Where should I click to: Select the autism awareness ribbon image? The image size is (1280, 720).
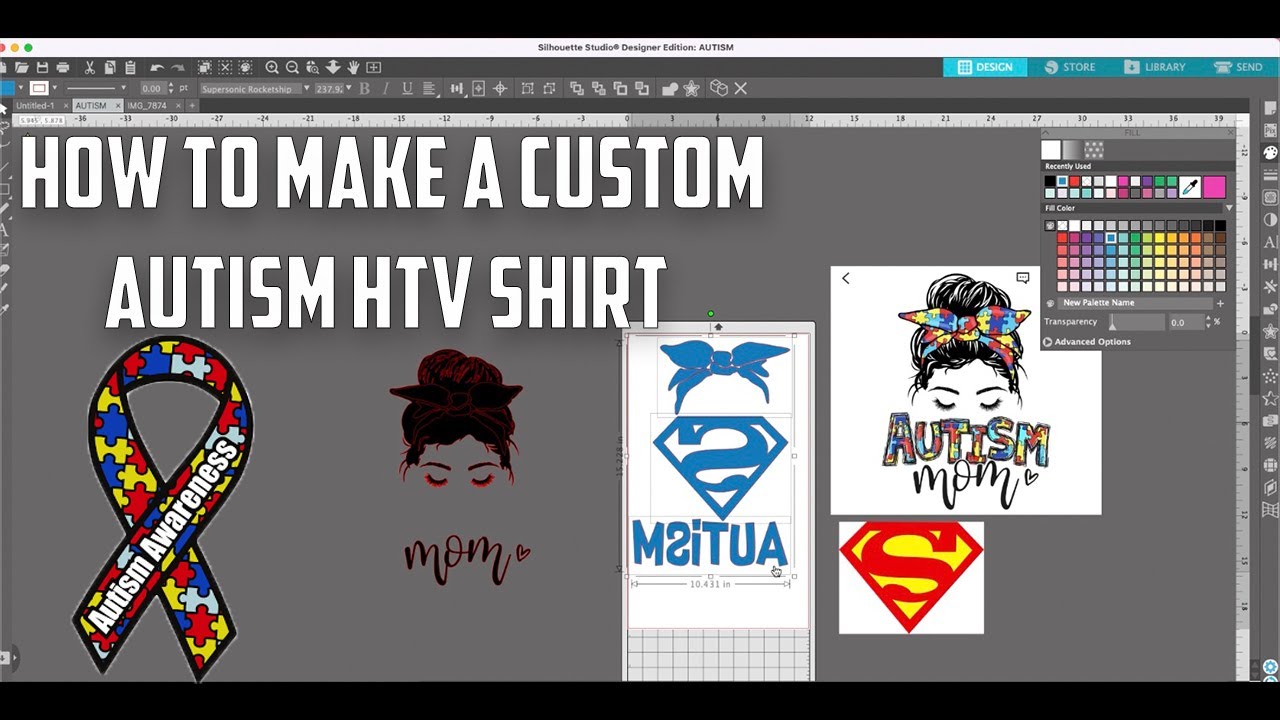click(162, 508)
